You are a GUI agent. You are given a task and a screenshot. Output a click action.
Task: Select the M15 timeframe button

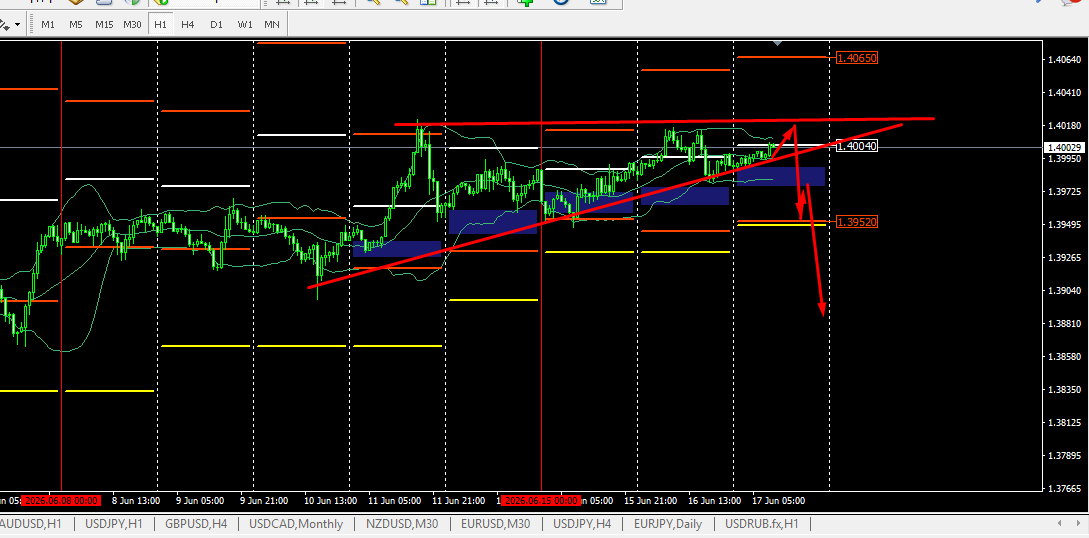(x=104, y=24)
